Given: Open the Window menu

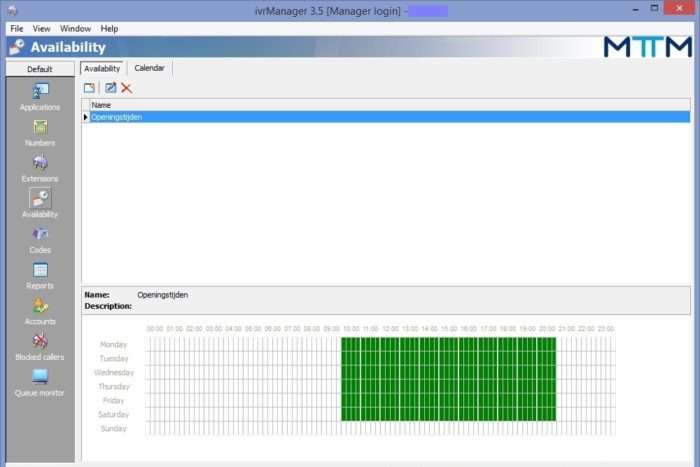Looking at the screenshot, I should (75, 29).
